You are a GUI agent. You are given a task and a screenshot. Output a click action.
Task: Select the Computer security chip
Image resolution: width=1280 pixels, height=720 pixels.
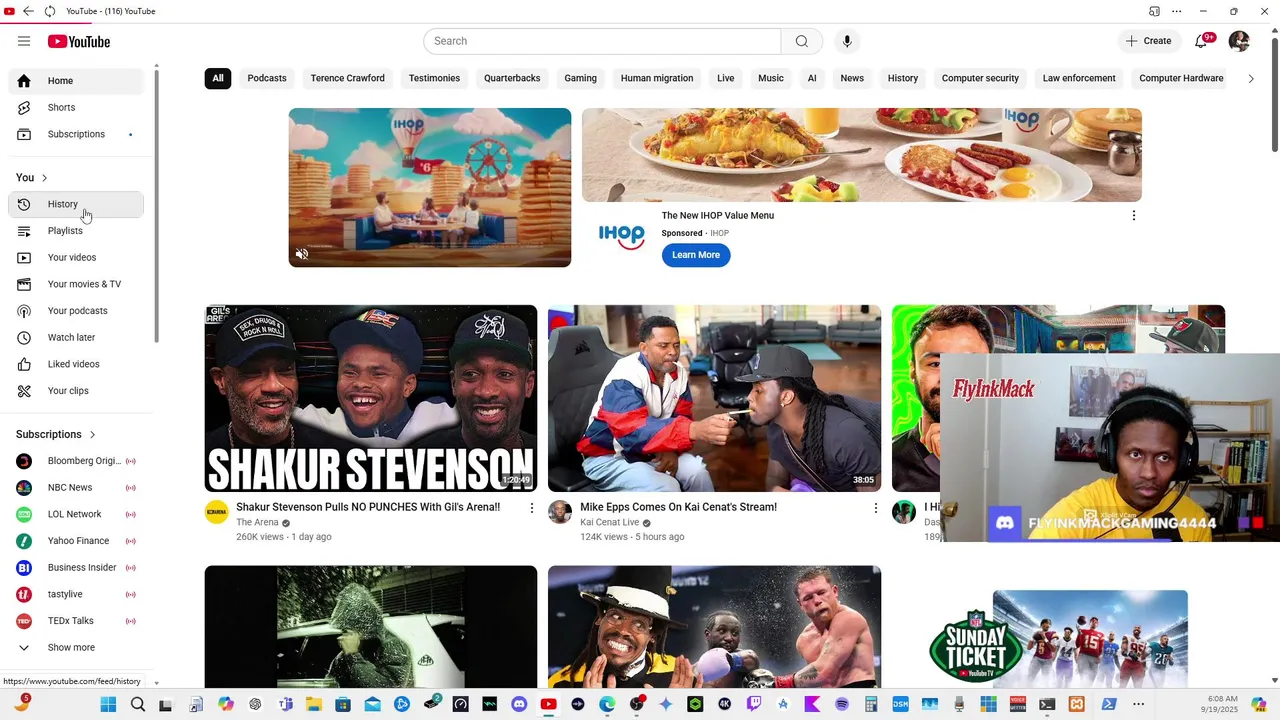point(980,78)
